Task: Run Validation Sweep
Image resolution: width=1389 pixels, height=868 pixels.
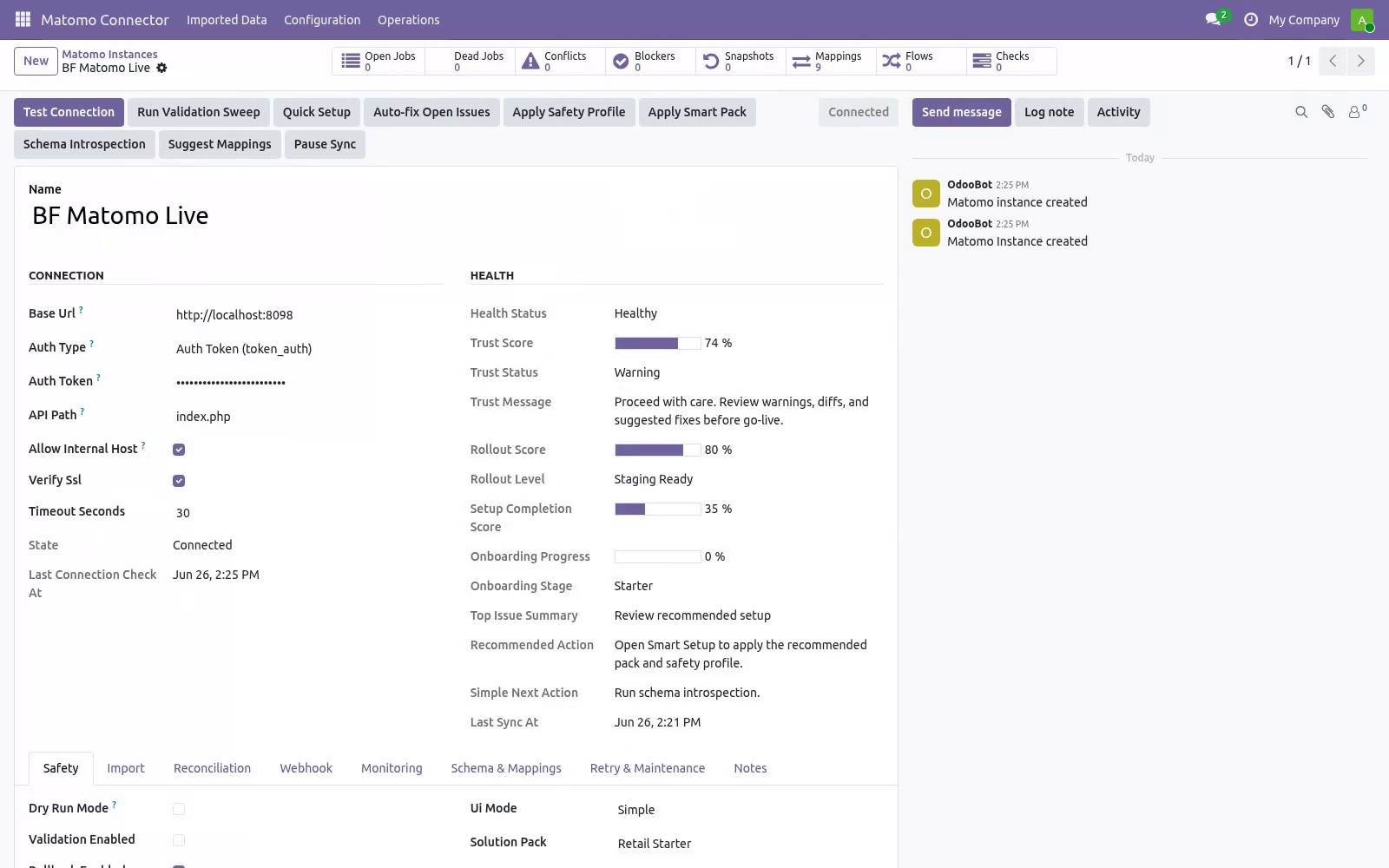Action: 198,112
